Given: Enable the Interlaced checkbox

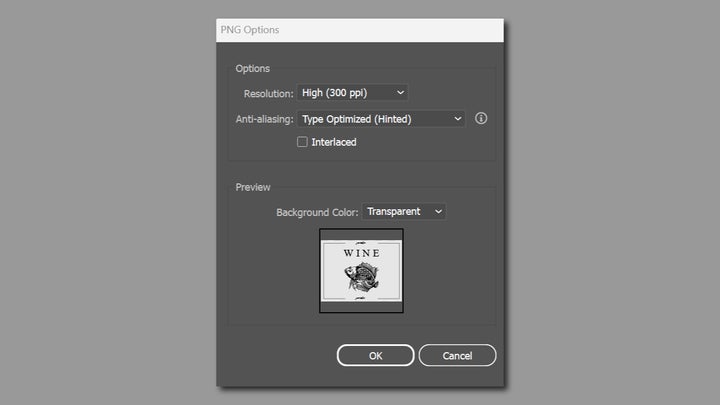Looking at the screenshot, I should point(303,142).
